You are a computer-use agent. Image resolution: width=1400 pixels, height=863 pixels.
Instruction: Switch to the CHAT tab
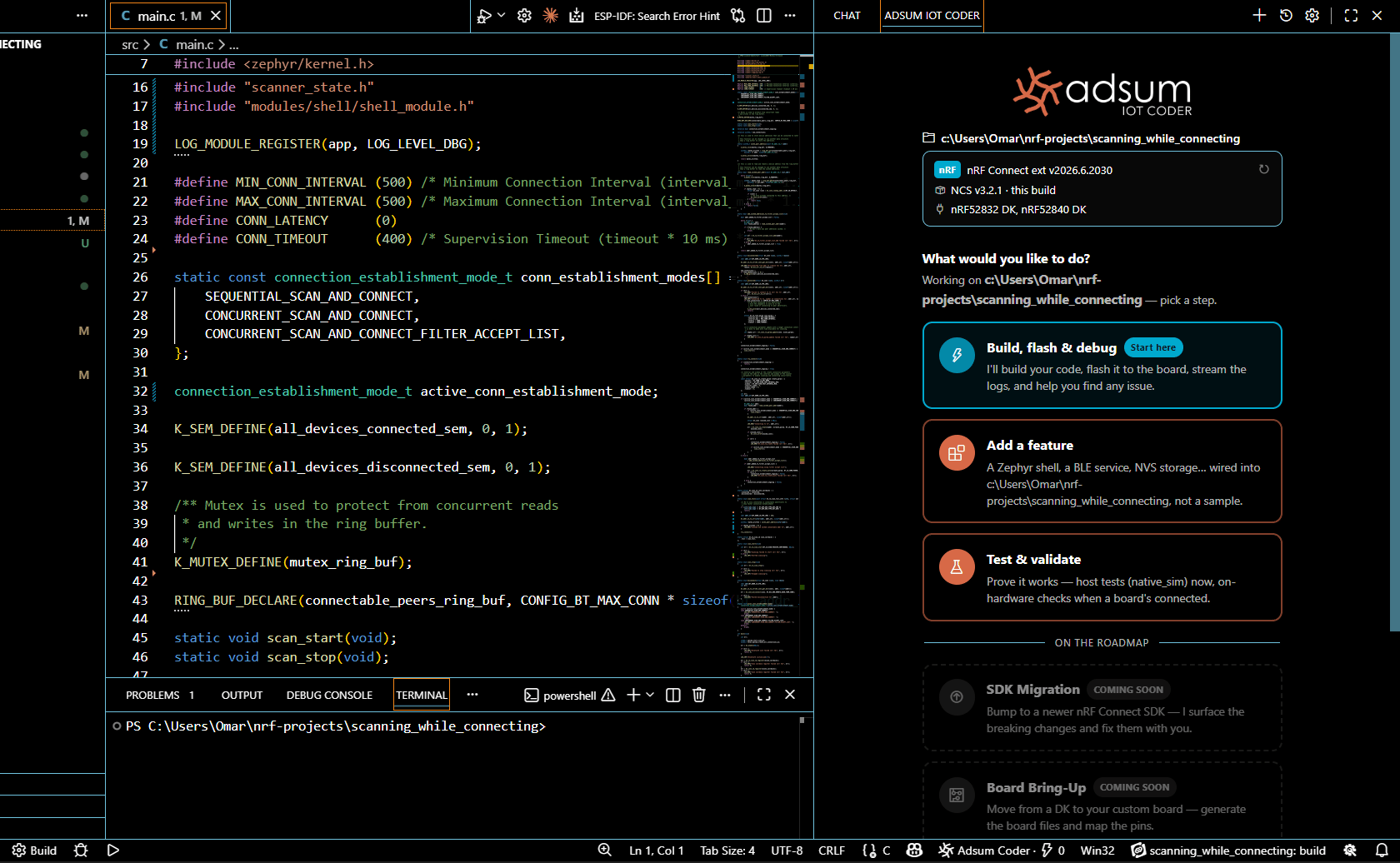(x=847, y=16)
